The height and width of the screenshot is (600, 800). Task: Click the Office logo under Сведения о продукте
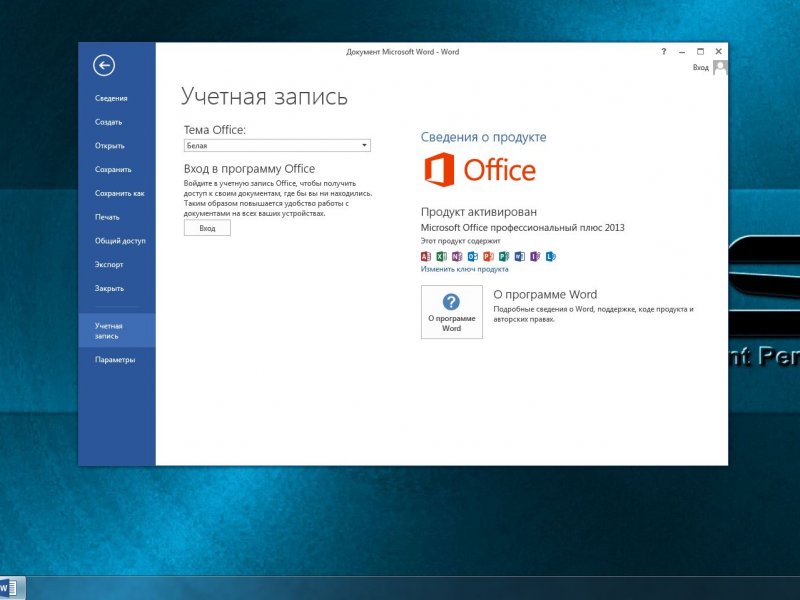click(x=480, y=170)
